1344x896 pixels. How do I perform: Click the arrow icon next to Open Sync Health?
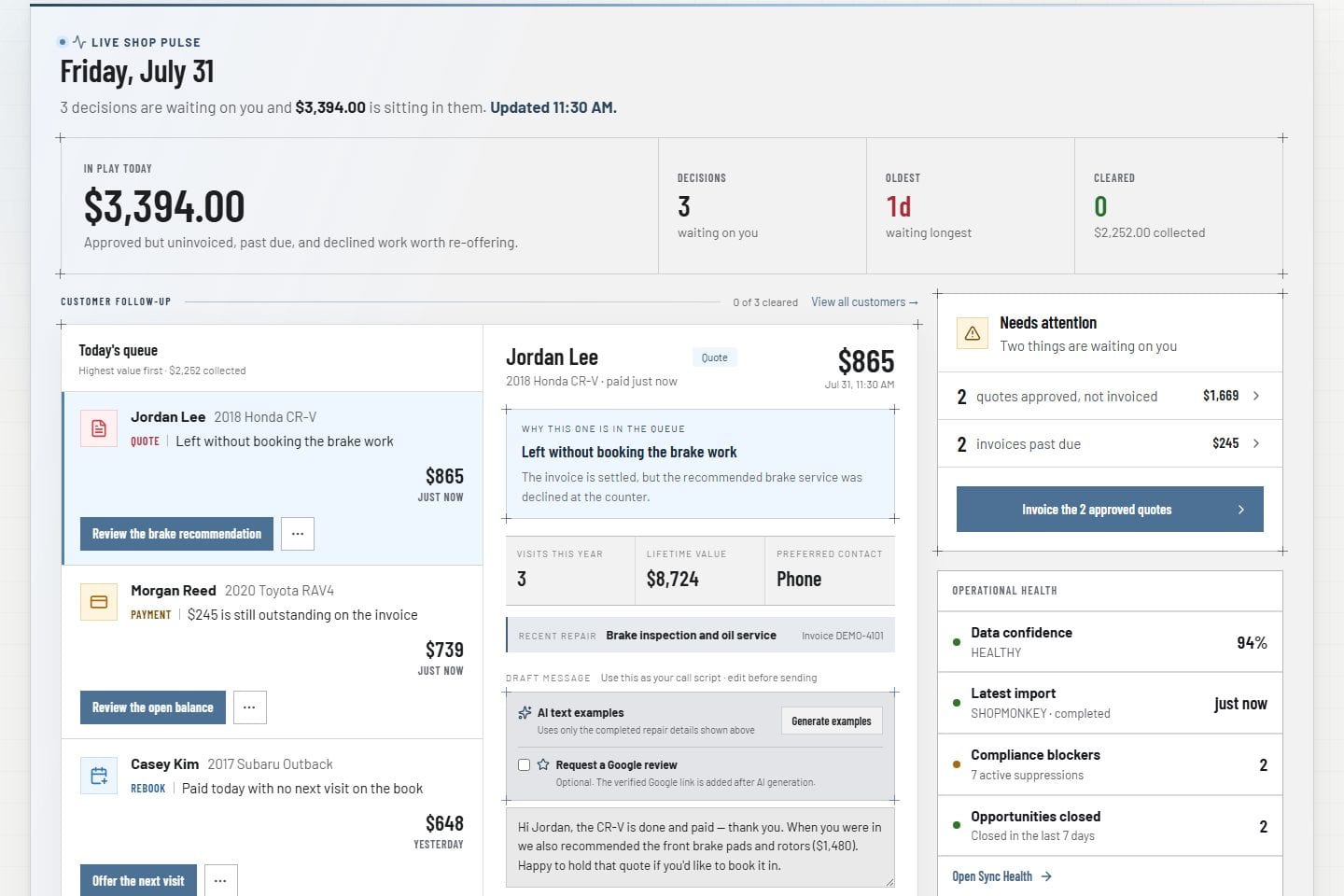[x=1046, y=876]
